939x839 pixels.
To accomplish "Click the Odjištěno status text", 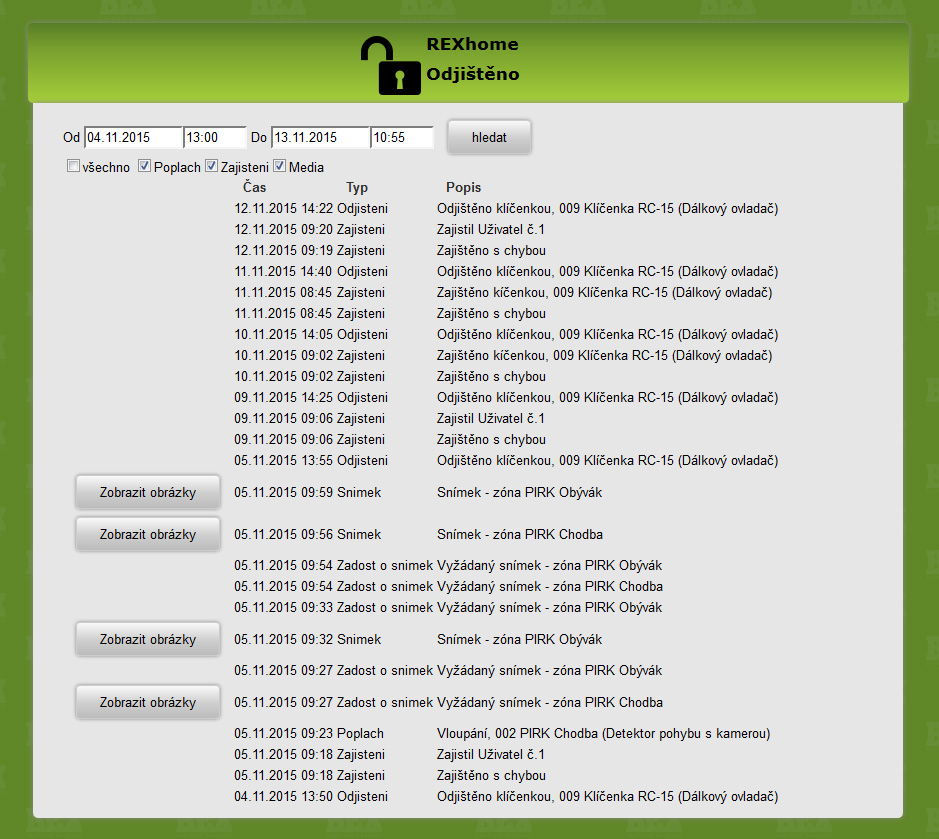I will point(473,74).
